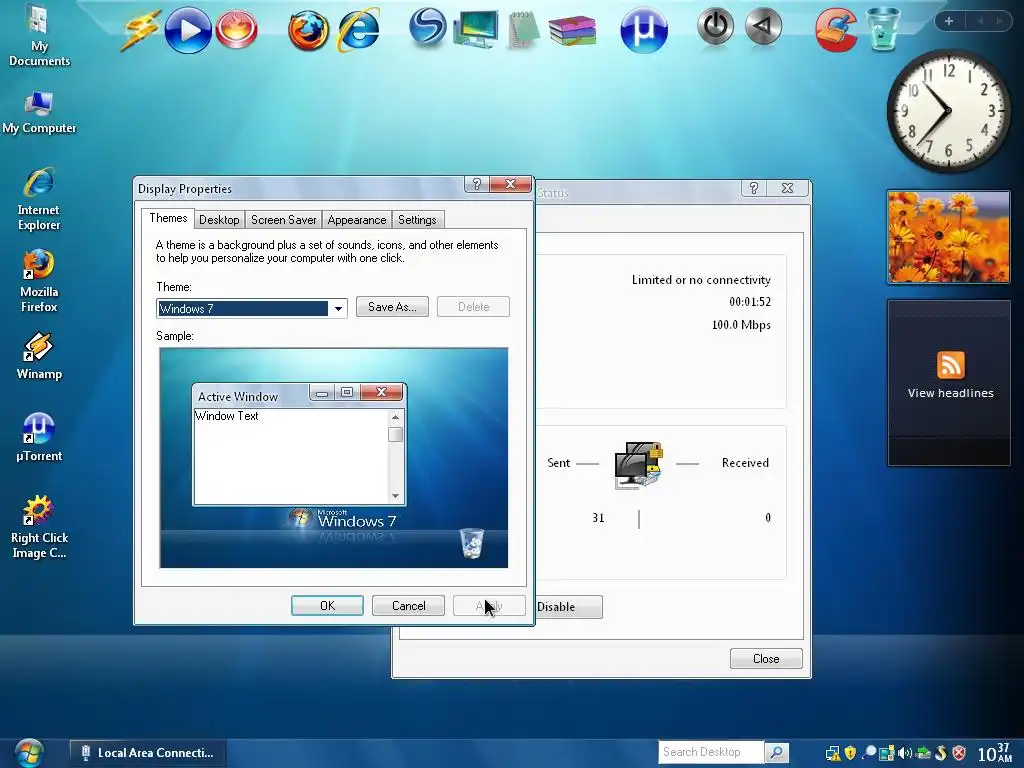
Task: Click Display Properties help question-mark button
Action: [x=477, y=185]
